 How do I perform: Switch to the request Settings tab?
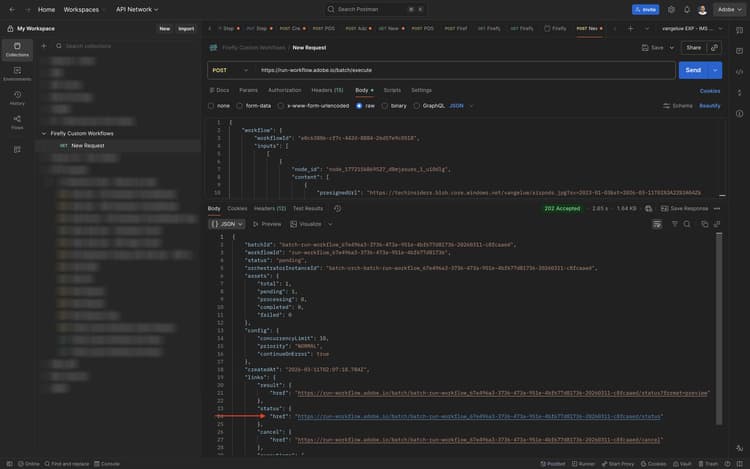point(421,90)
